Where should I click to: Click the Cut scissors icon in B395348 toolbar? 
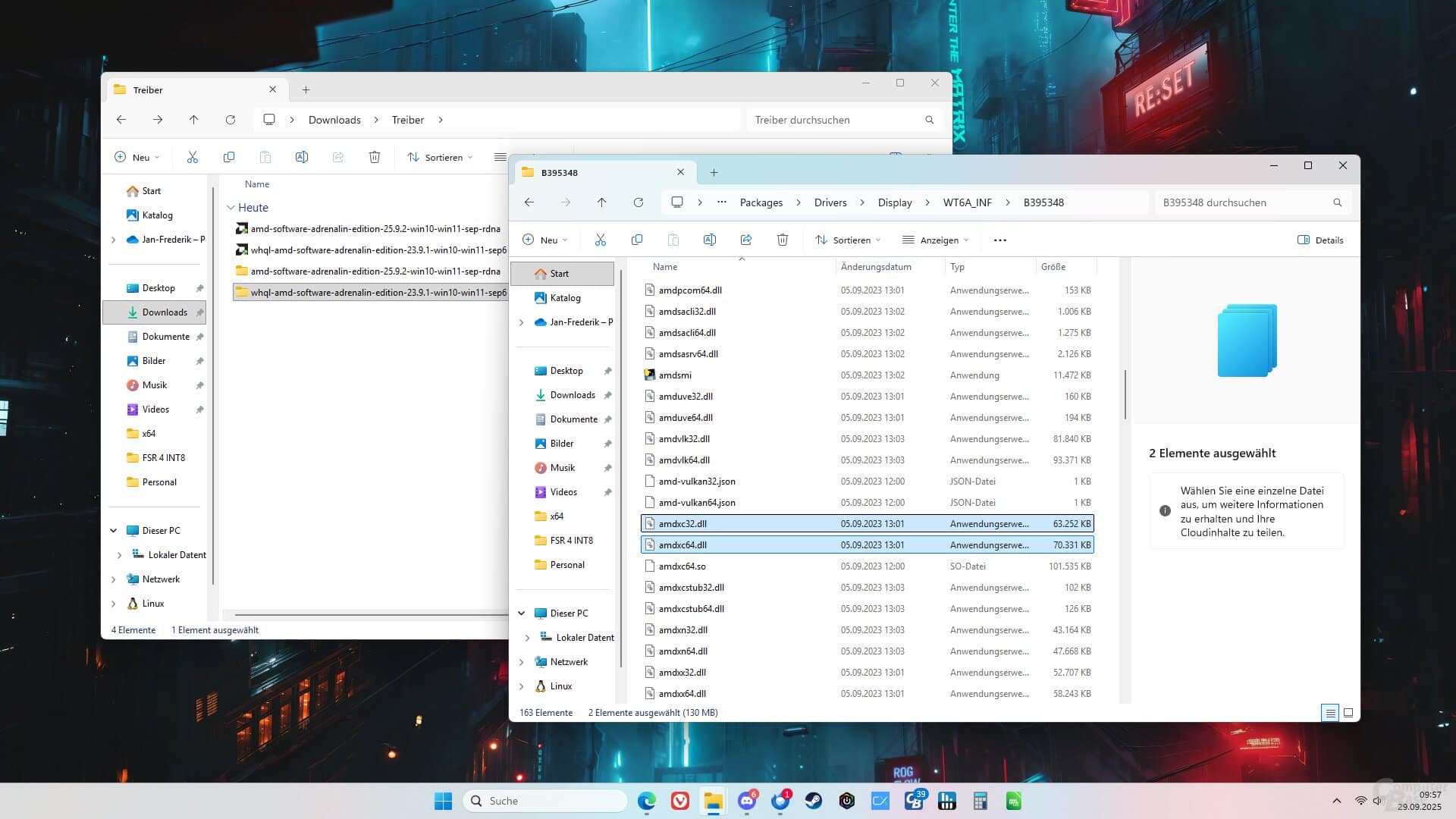click(x=601, y=240)
